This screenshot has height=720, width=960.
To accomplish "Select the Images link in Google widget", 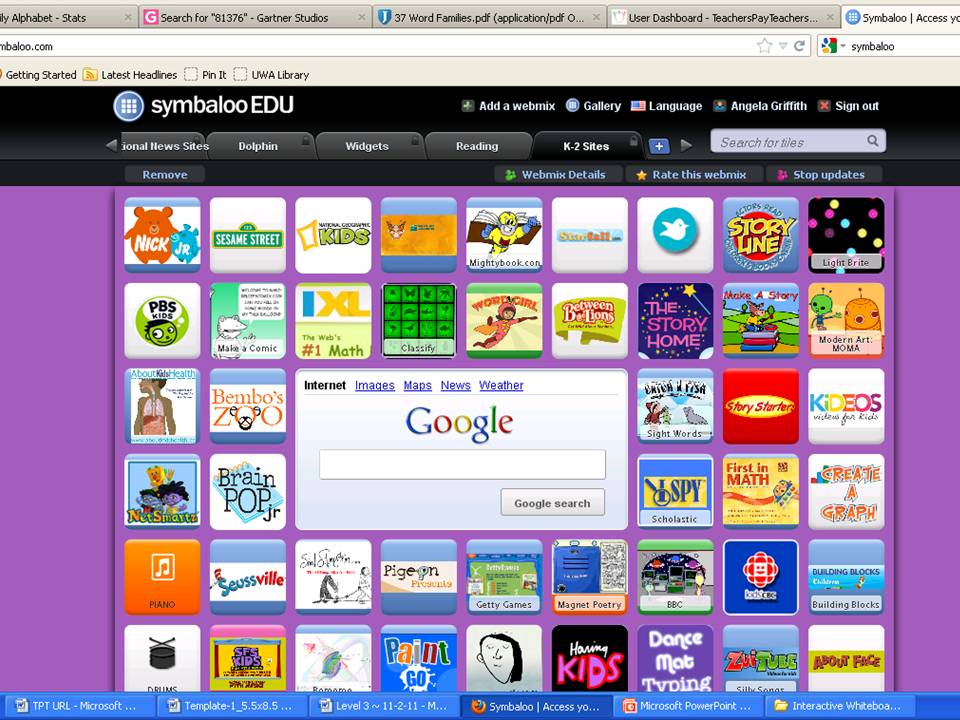I will pyautogui.click(x=375, y=385).
